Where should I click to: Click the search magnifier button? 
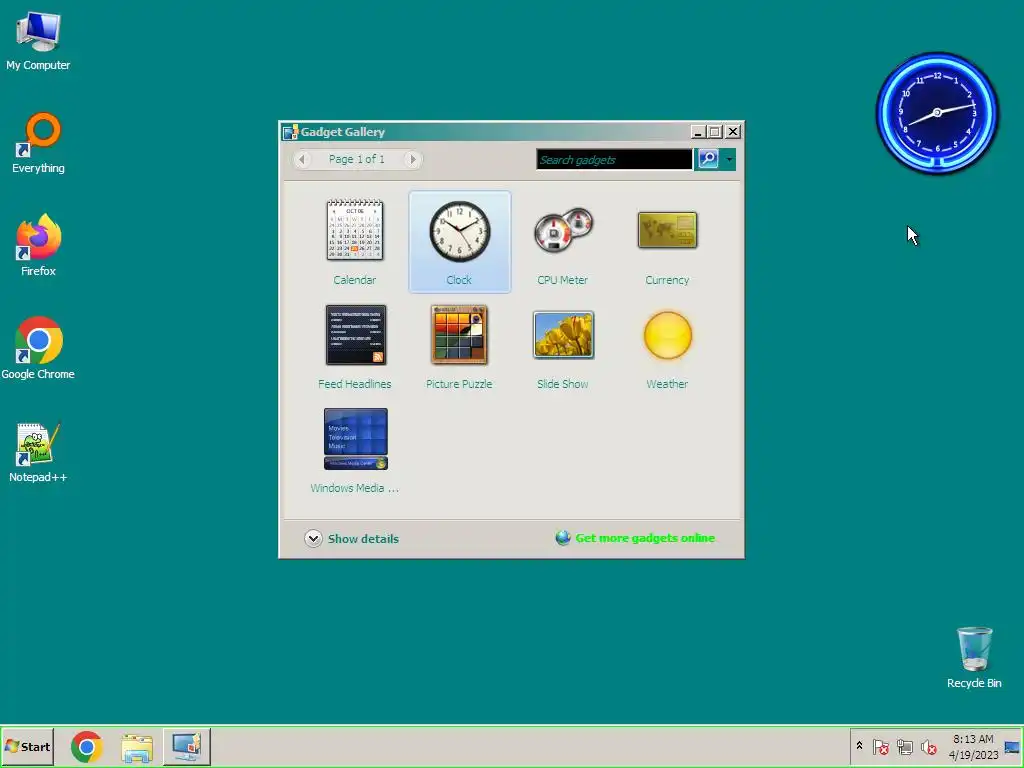709,159
